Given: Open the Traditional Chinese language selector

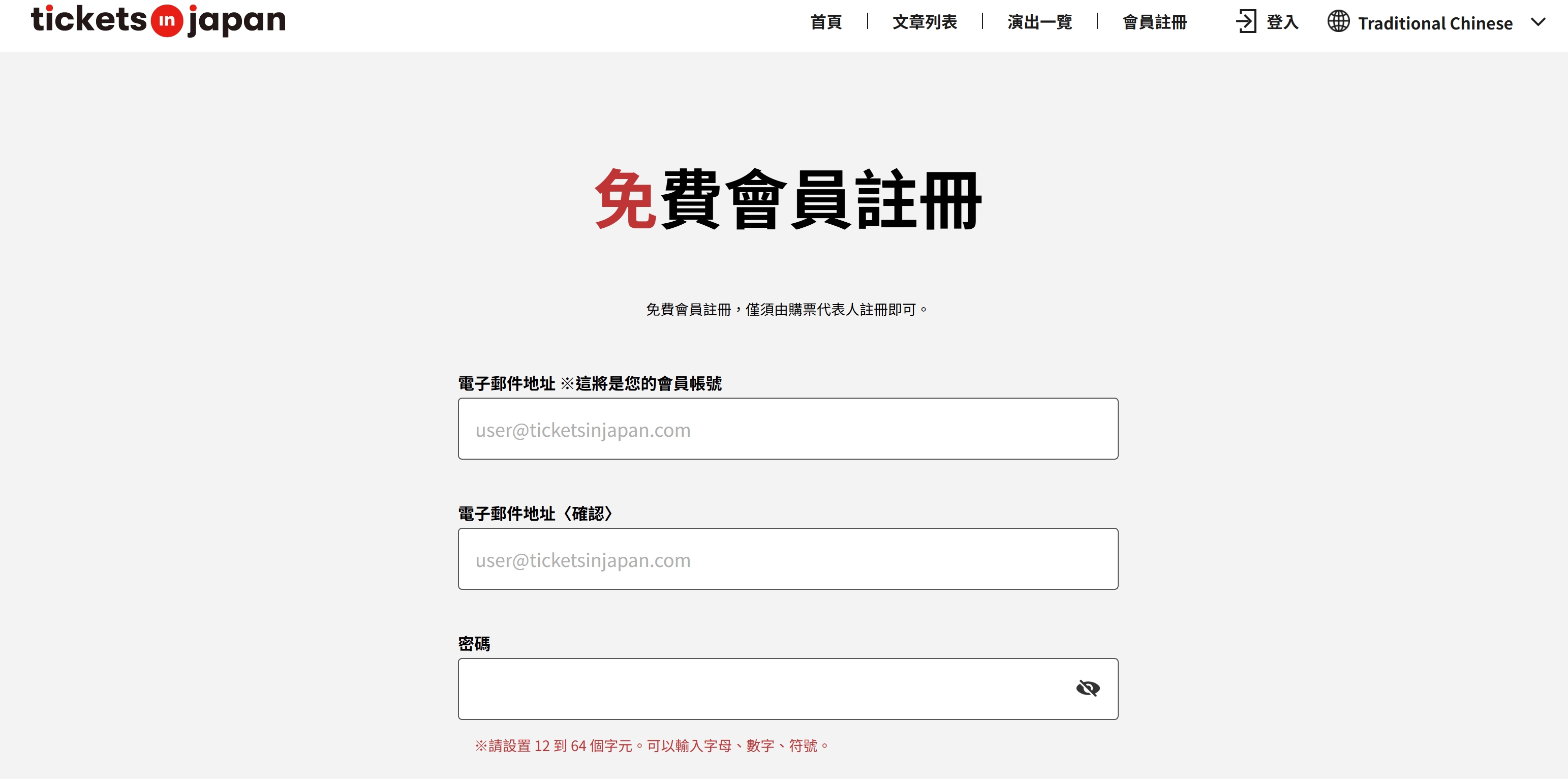Looking at the screenshot, I should tap(1436, 22).
